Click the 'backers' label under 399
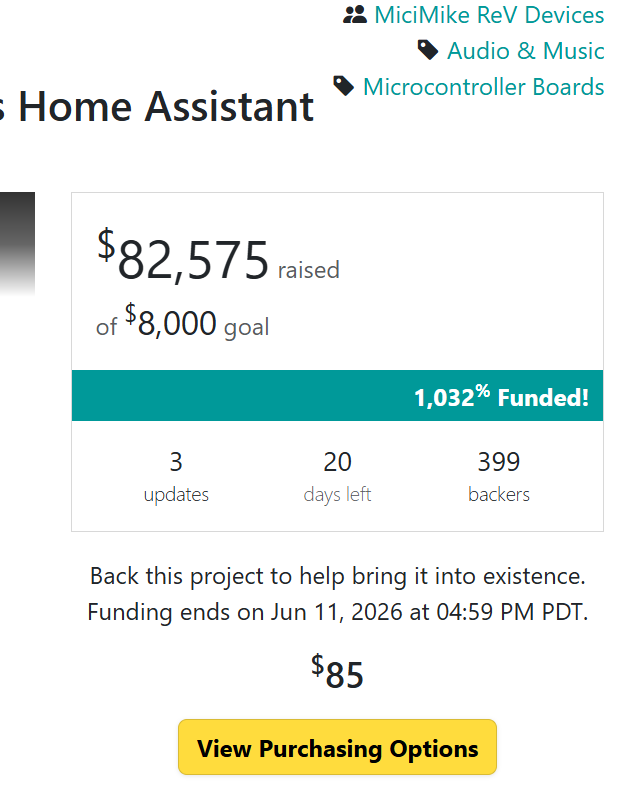 point(499,494)
